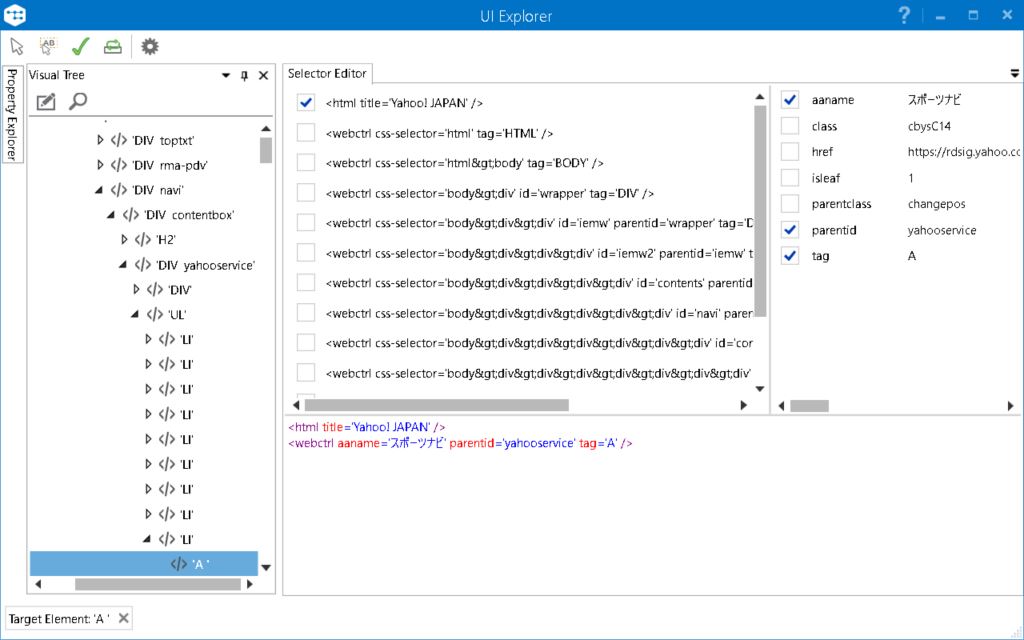Click the class value cbysC14
The width and height of the screenshot is (1024, 640).
929,126
